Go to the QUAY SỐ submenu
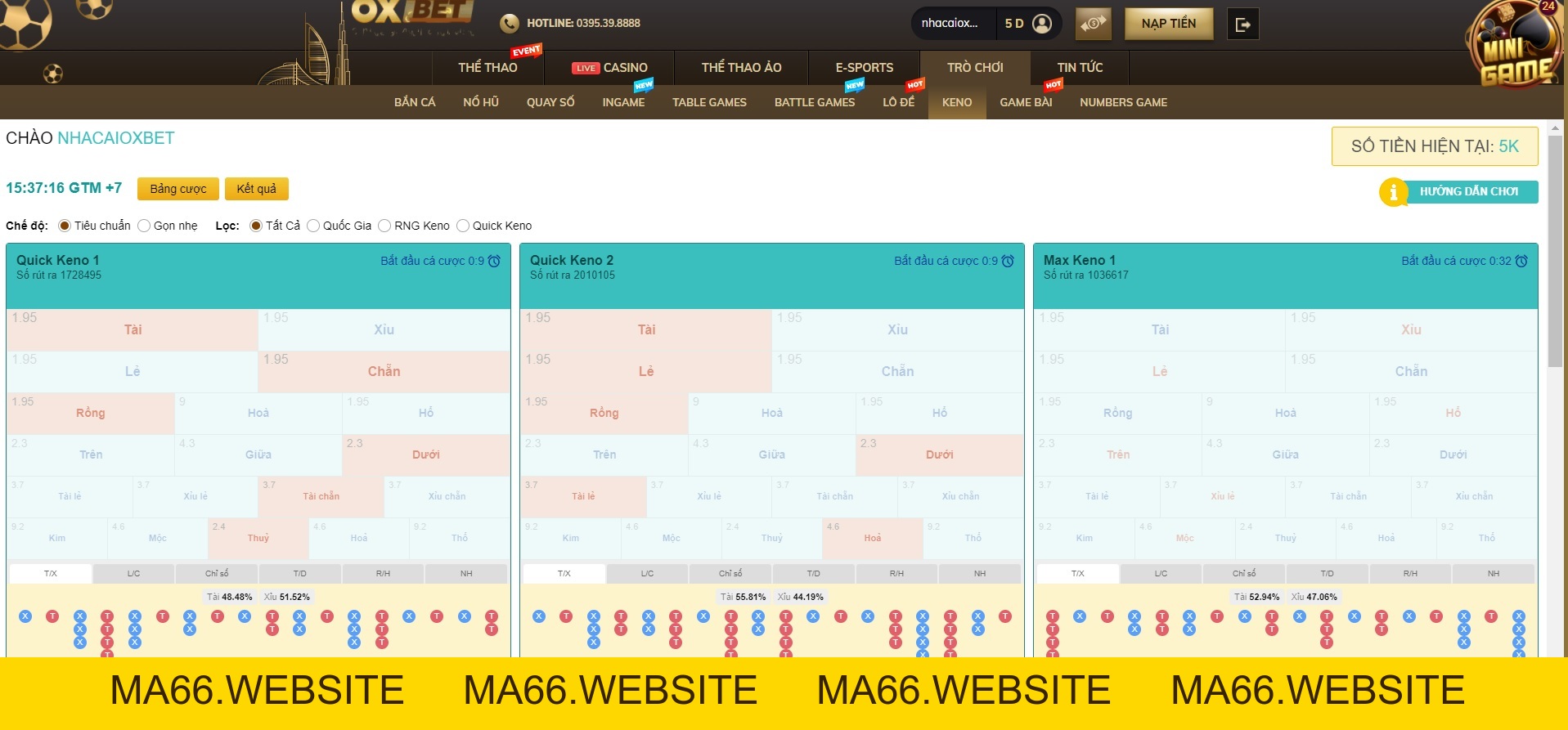Image resolution: width=1568 pixels, height=730 pixels. pyautogui.click(x=550, y=102)
